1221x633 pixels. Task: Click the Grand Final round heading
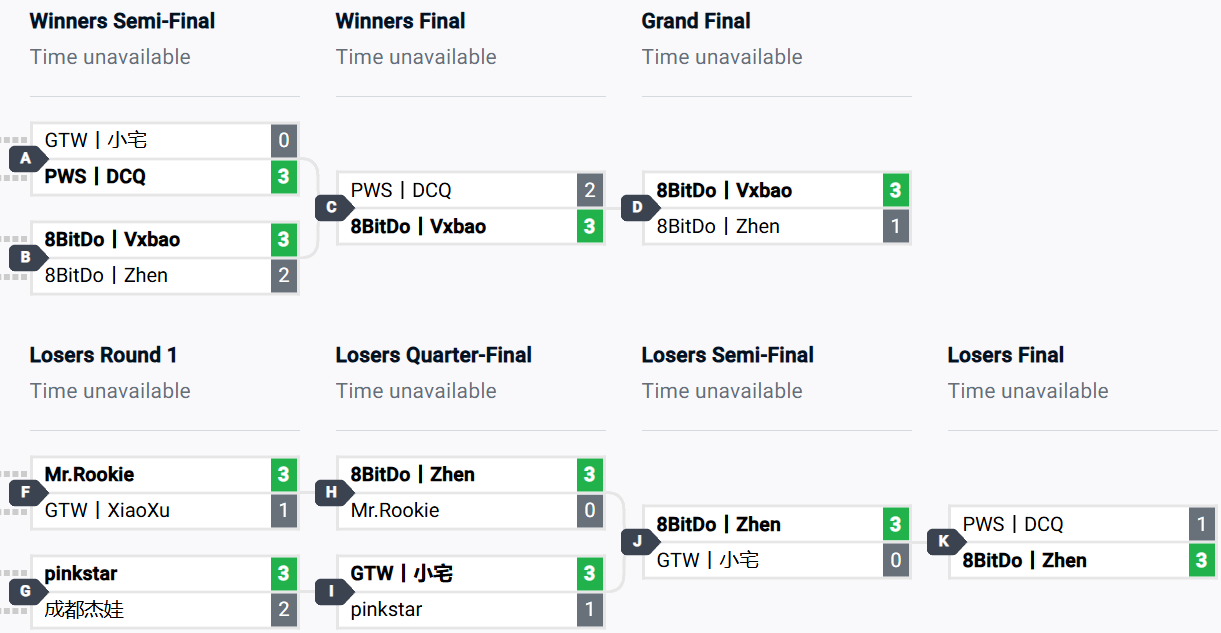pyautogui.click(x=696, y=21)
